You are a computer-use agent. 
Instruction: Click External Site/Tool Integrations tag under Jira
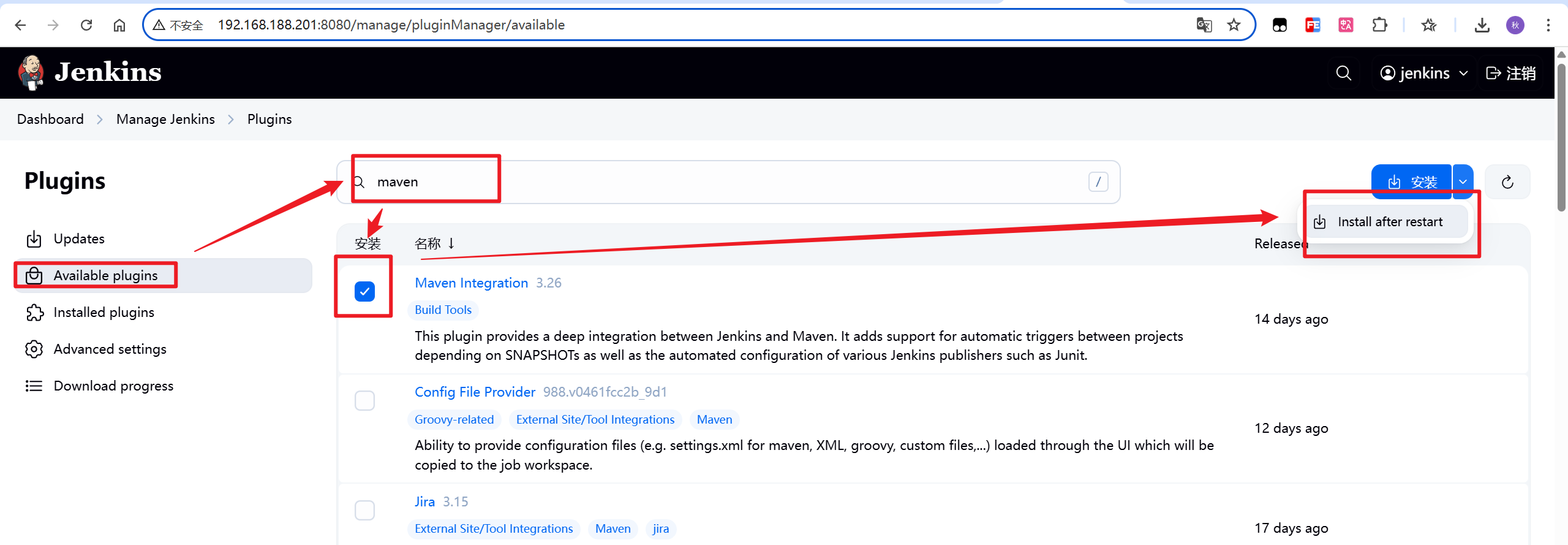[x=494, y=529]
